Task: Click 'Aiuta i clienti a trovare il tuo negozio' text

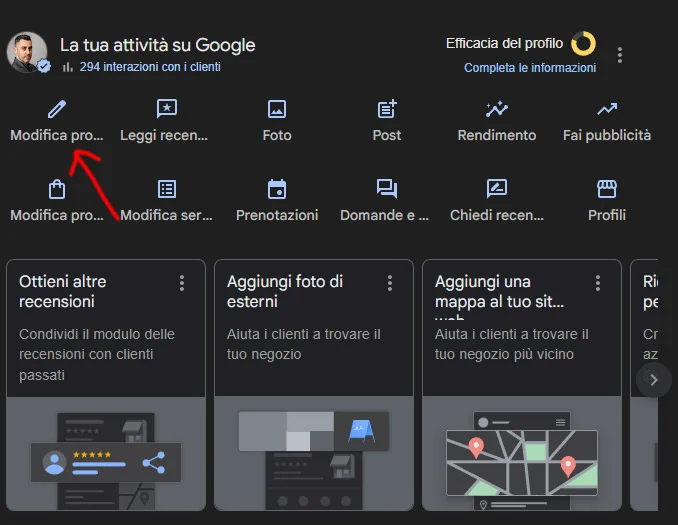Action: tap(304, 344)
